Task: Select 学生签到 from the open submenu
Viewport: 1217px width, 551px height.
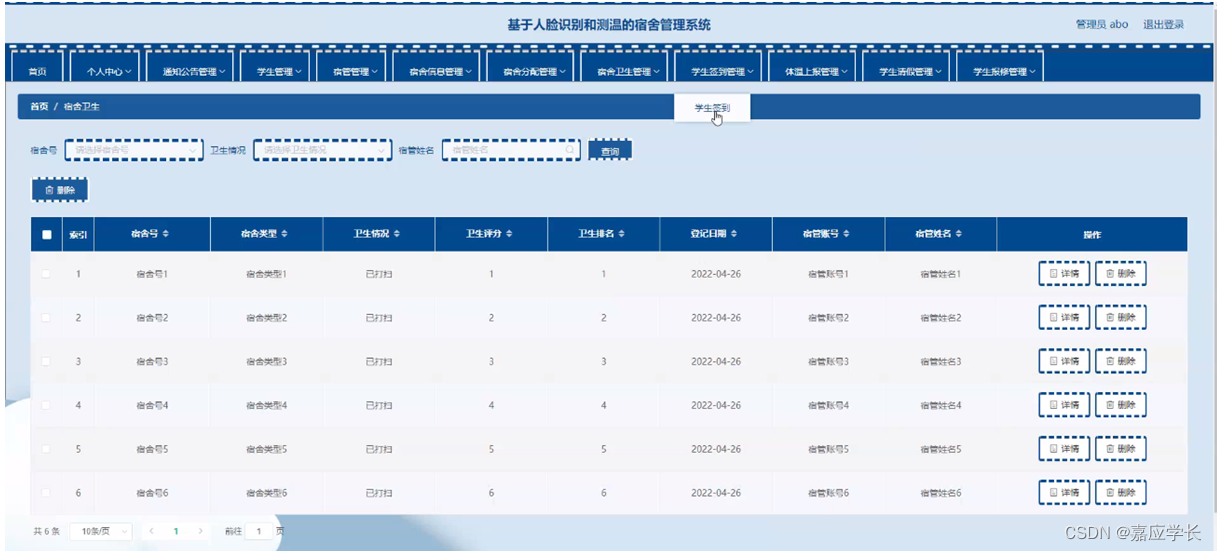Action: click(x=712, y=108)
